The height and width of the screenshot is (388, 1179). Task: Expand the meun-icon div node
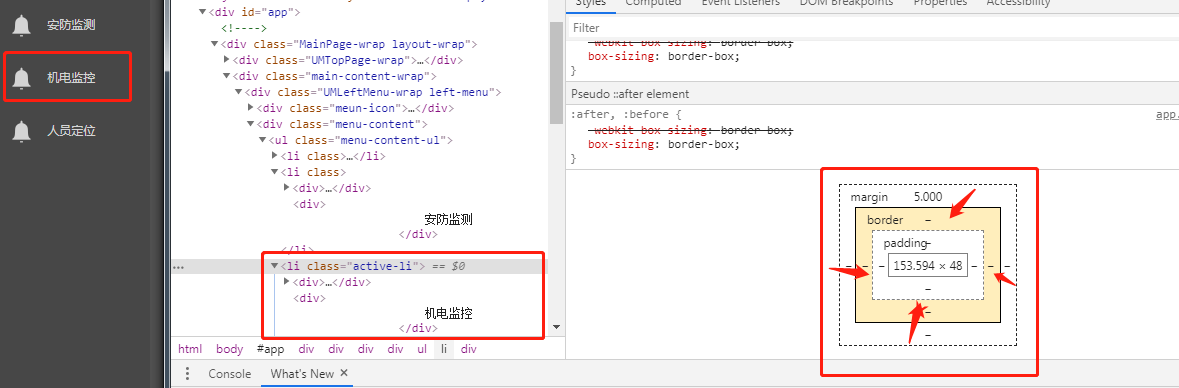[x=250, y=108]
